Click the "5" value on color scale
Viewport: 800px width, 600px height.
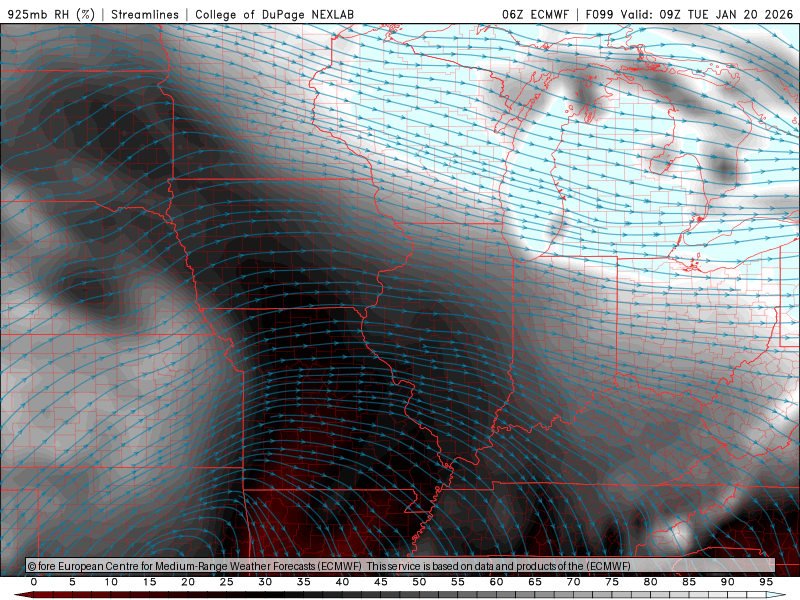pyautogui.click(x=72, y=582)
